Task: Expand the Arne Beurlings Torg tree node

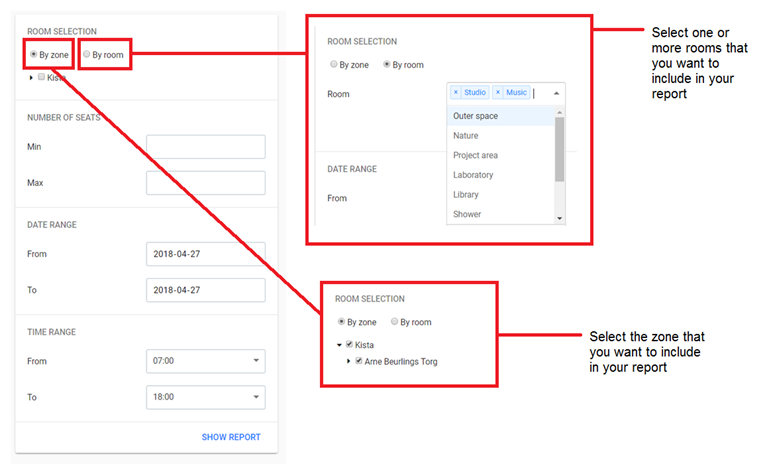Action: coord(348,362)
